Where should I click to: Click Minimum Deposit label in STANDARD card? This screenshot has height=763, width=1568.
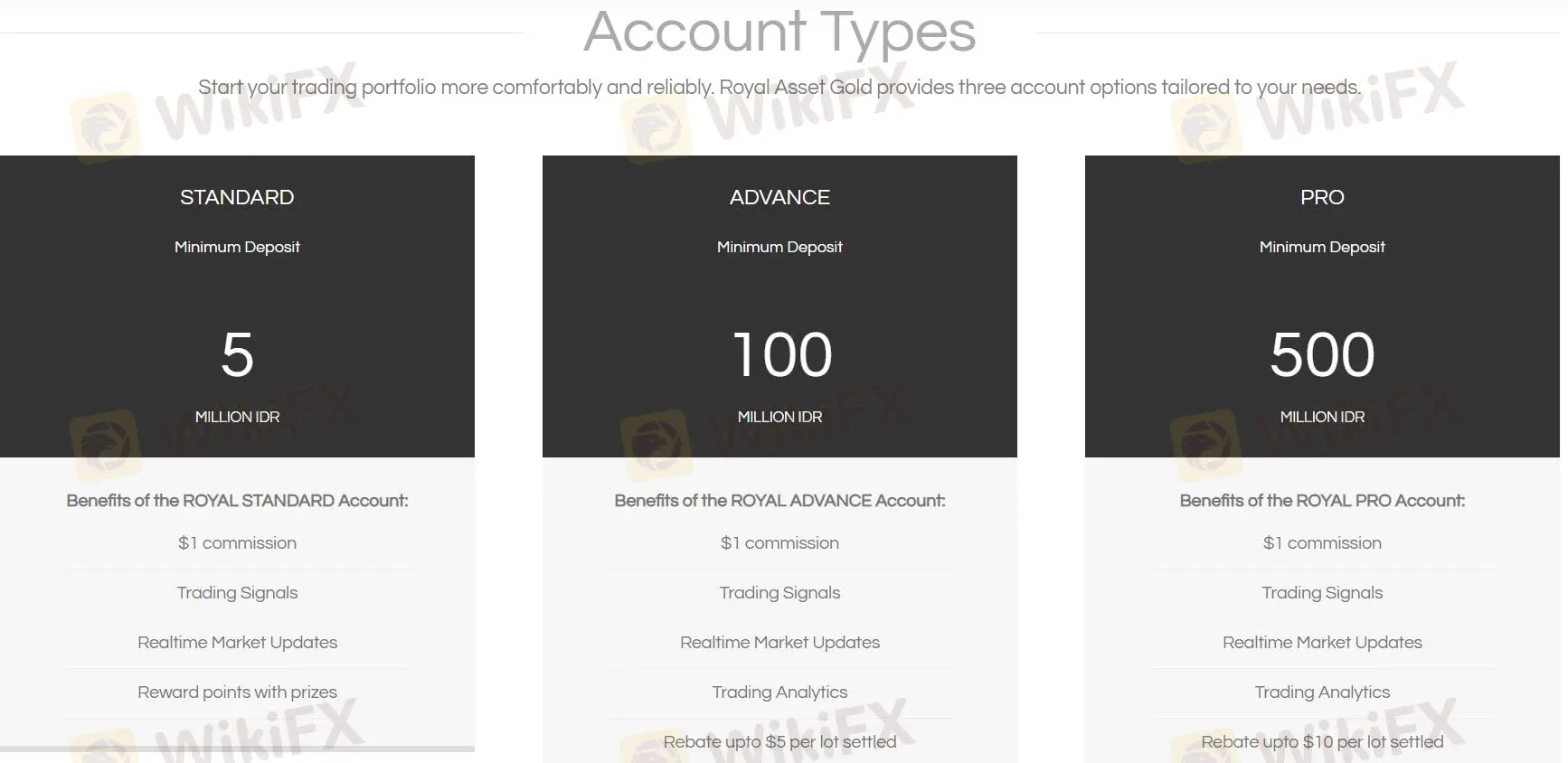point(237,247)
